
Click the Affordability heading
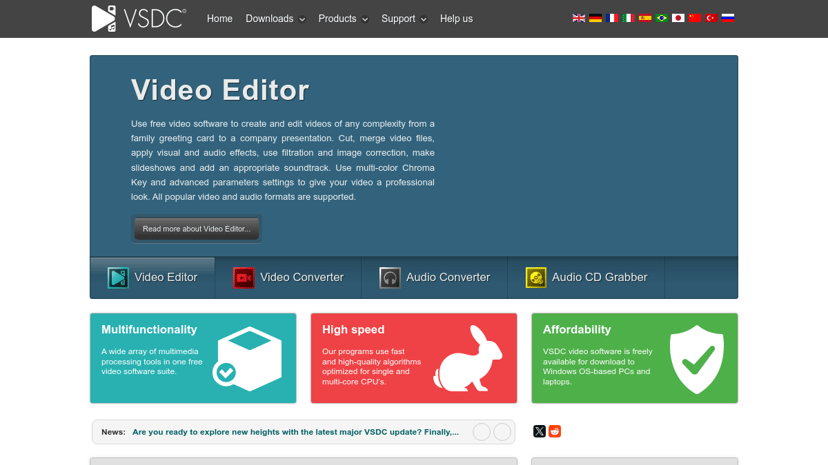tap(577, 329)
